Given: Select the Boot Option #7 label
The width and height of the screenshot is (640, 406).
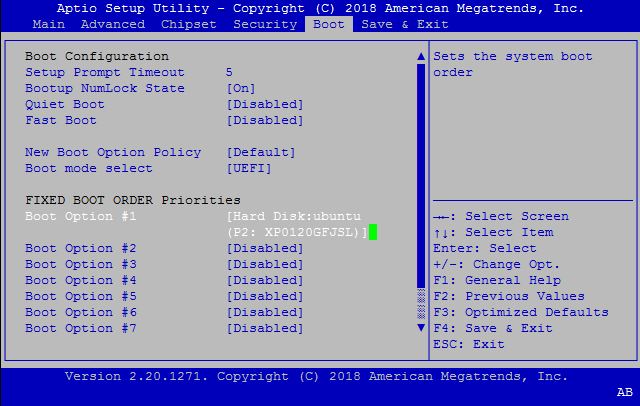Looking at the screenshot, I should tap(80, 328).
